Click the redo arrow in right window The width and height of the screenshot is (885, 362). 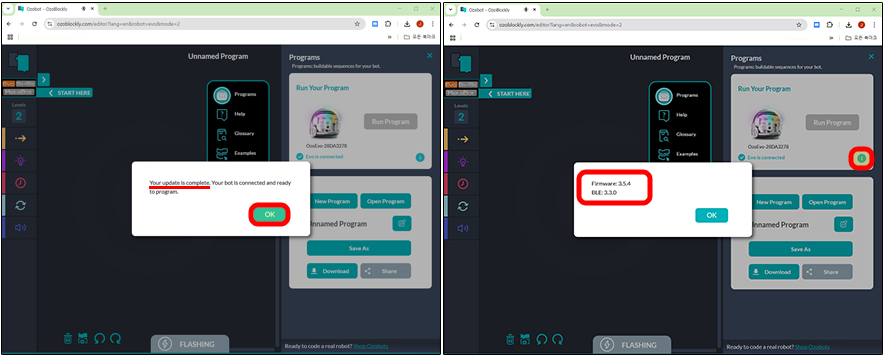558,339
